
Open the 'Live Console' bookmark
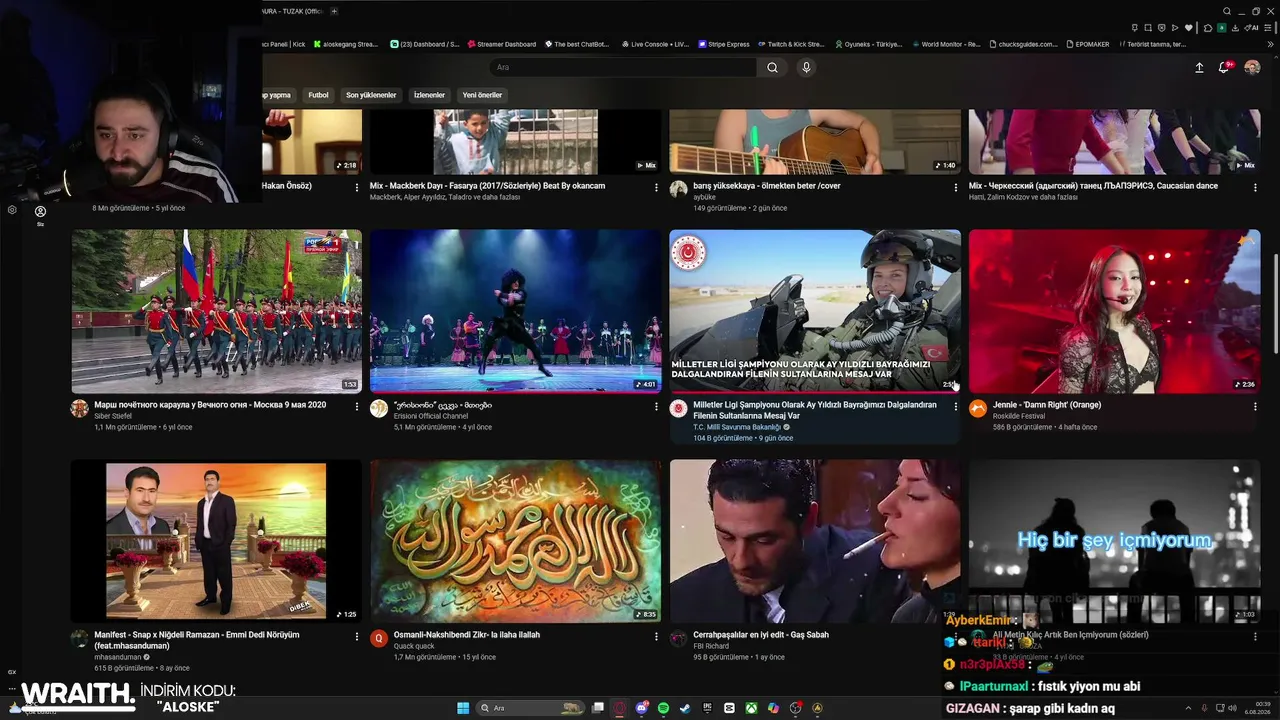coord(655,44)
